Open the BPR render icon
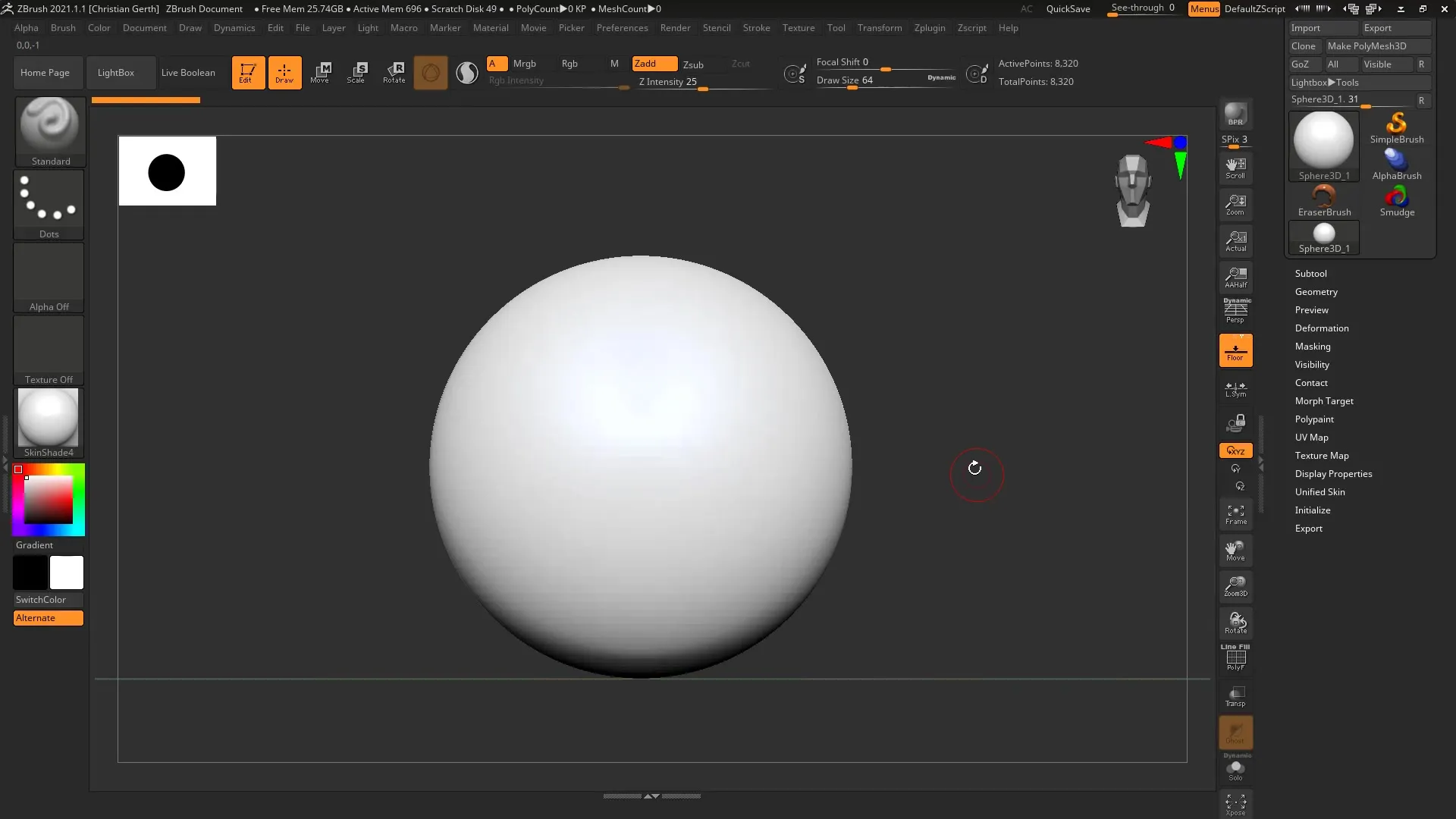This screenshot has height=819, width=1456. pos(1235,115)
